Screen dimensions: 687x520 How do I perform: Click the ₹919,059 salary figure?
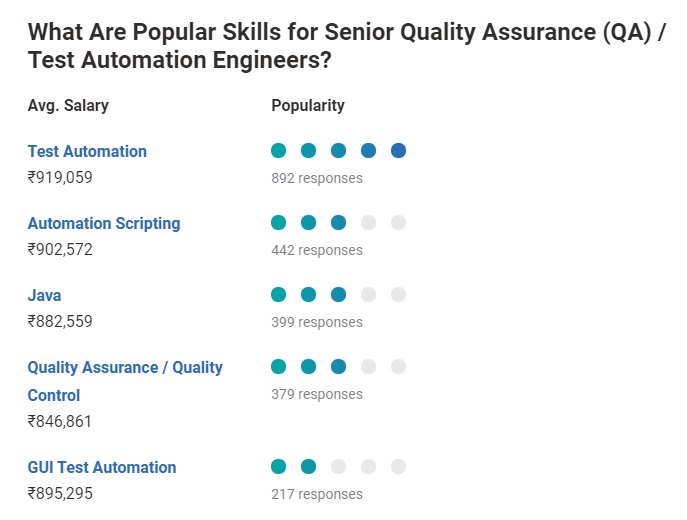(60, 178)
